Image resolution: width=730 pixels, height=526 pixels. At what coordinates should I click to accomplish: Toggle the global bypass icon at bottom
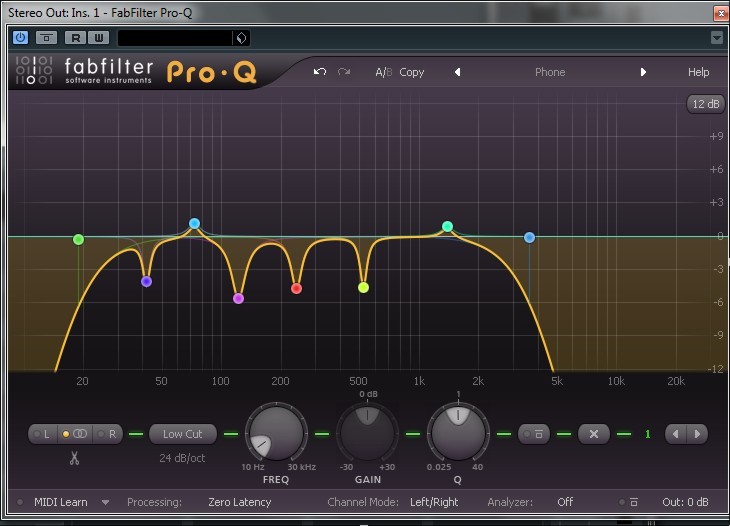coord(629,502)
